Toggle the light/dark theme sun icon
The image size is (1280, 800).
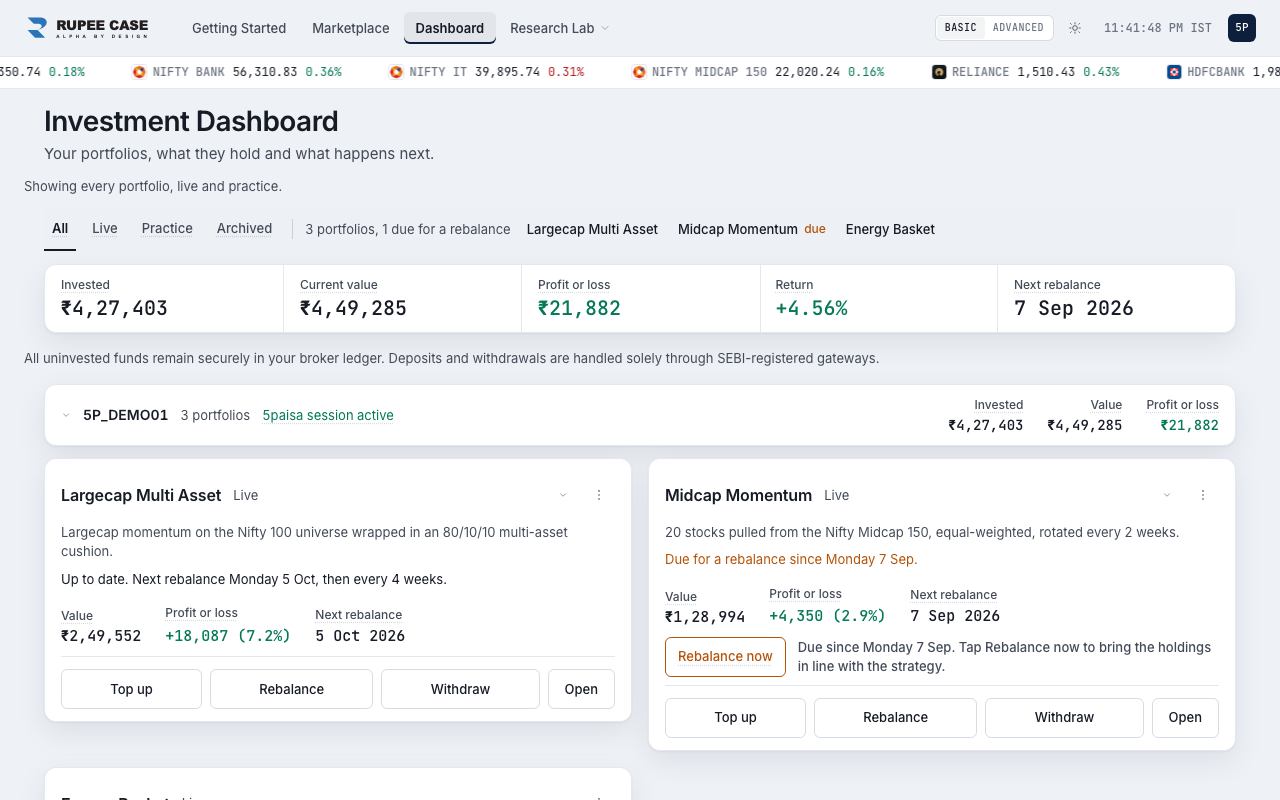[1075, 28]
